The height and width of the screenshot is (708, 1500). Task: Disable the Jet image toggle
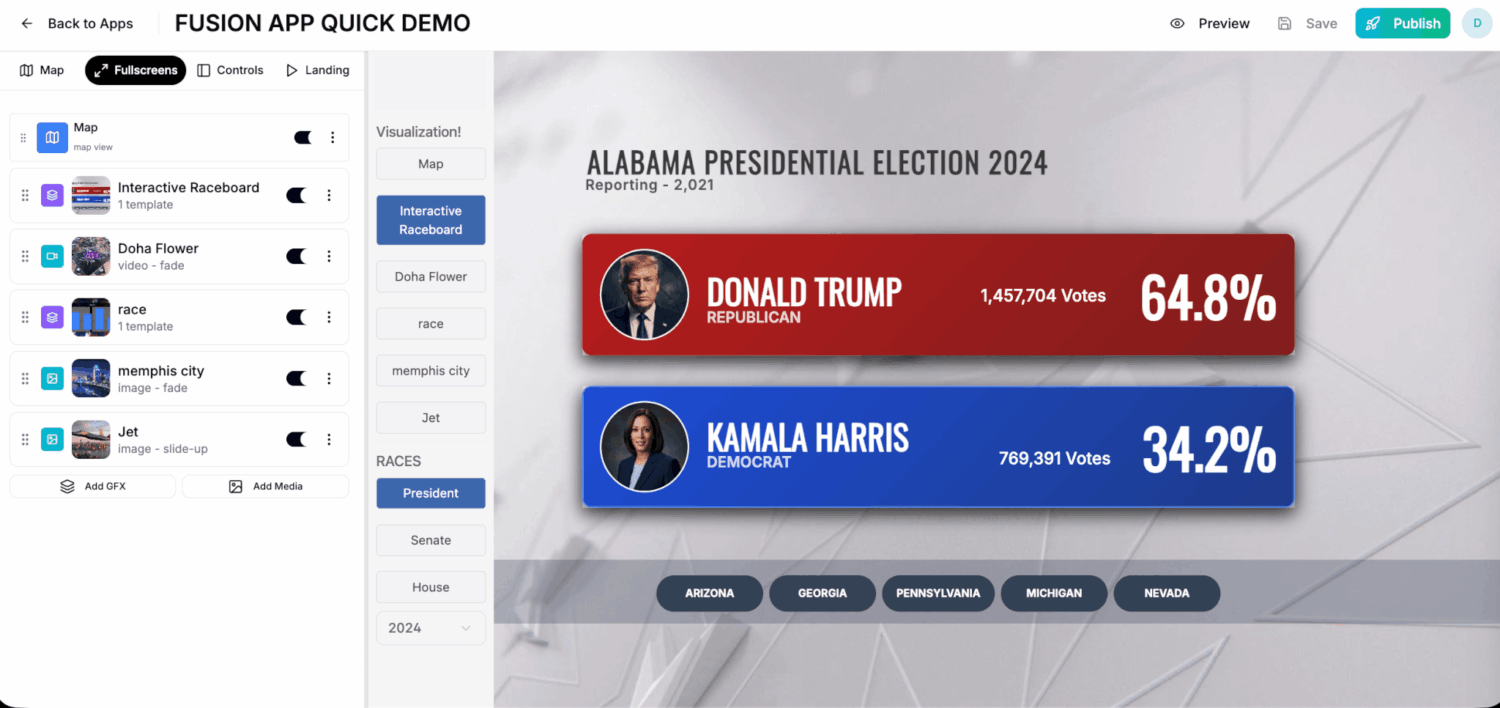tap(296, 440)
